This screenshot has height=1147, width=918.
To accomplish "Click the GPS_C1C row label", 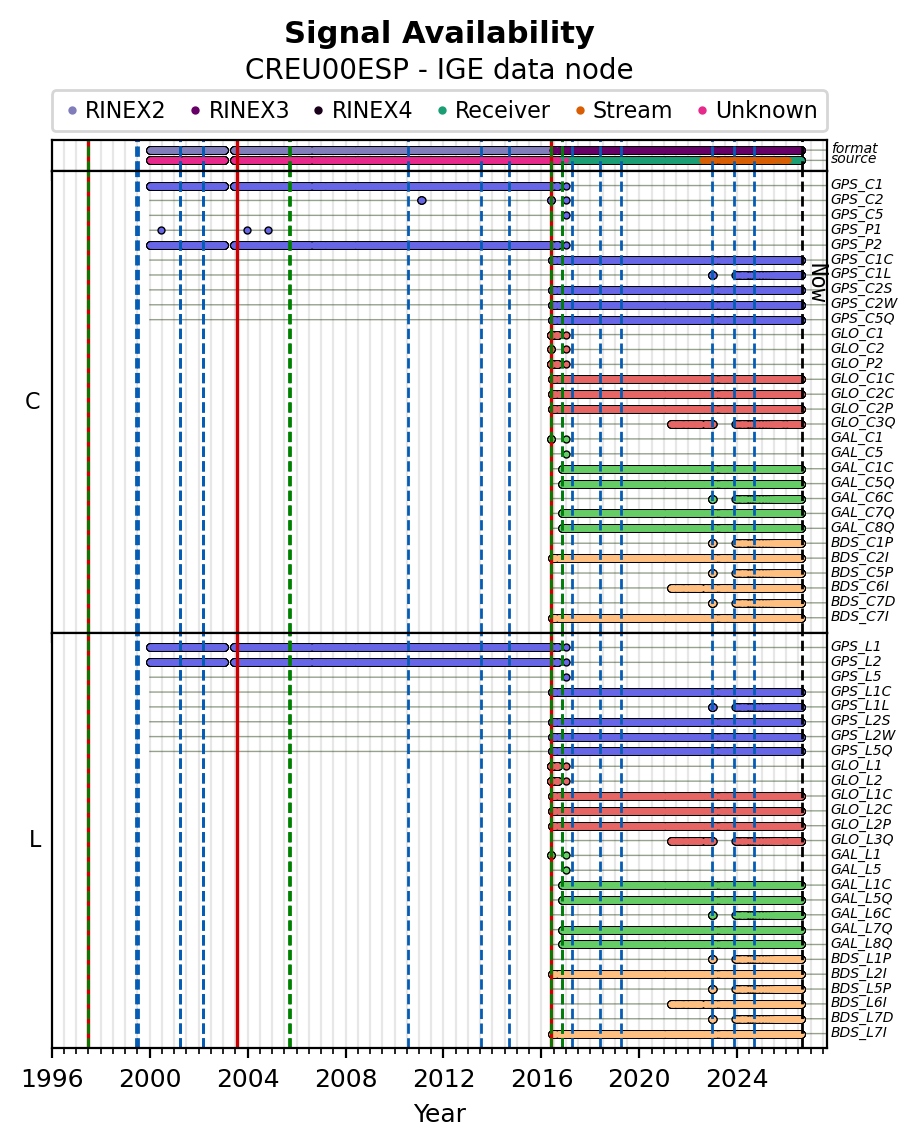I will click(x=862, y=259).
